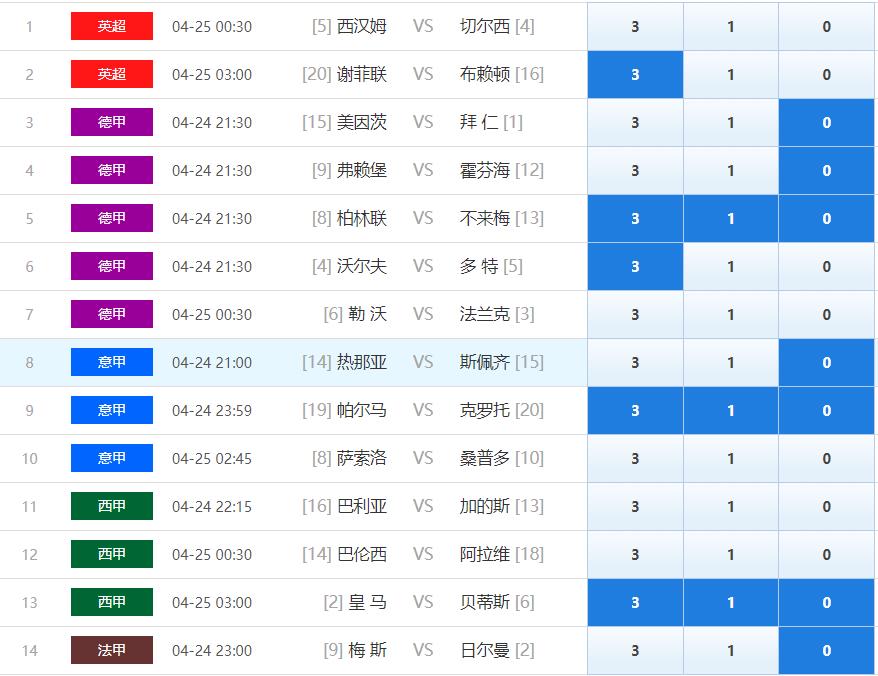Select option 3 for 梅斯 vs 日尔曼
Viewport: 878px width, 676px height.
click(x=635, y=650)
